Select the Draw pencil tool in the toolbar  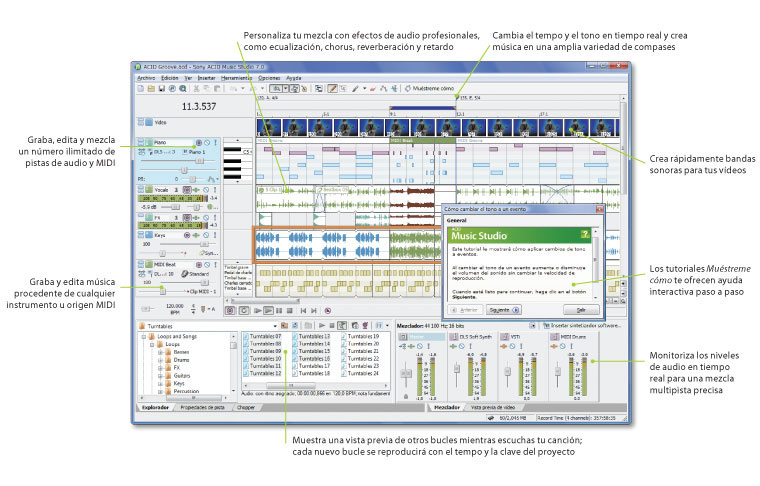point(332,89)
